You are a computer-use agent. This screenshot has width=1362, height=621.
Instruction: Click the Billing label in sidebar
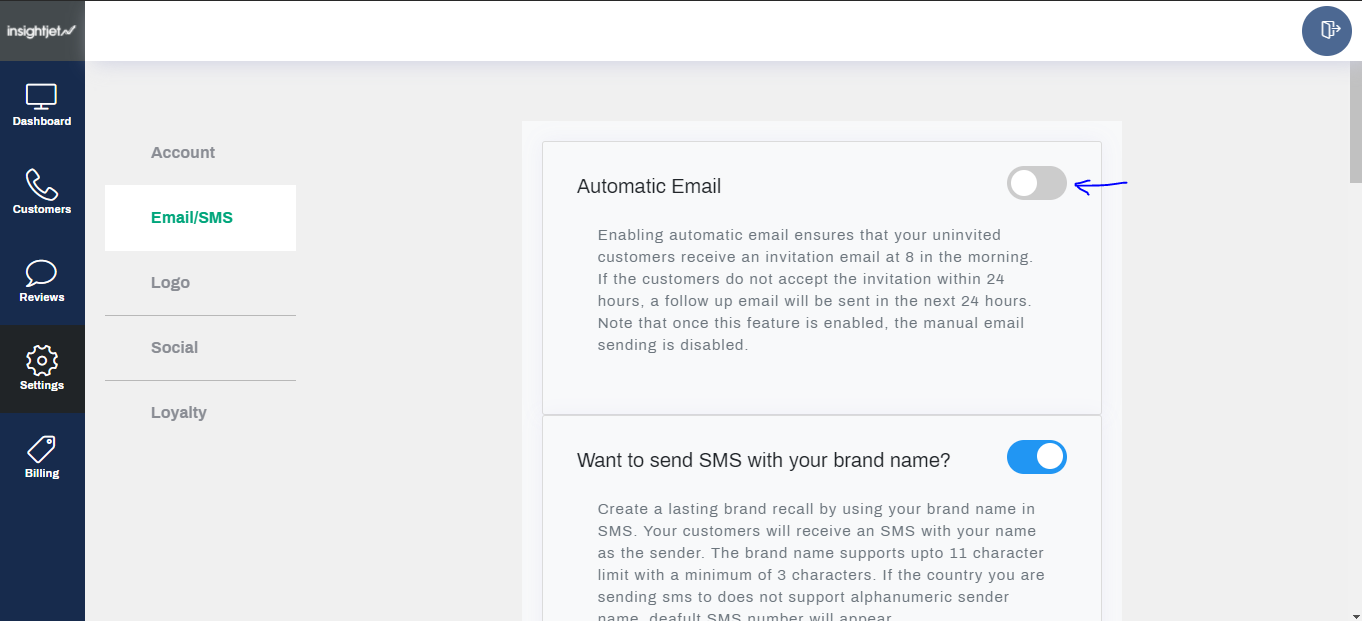[42, 473]
